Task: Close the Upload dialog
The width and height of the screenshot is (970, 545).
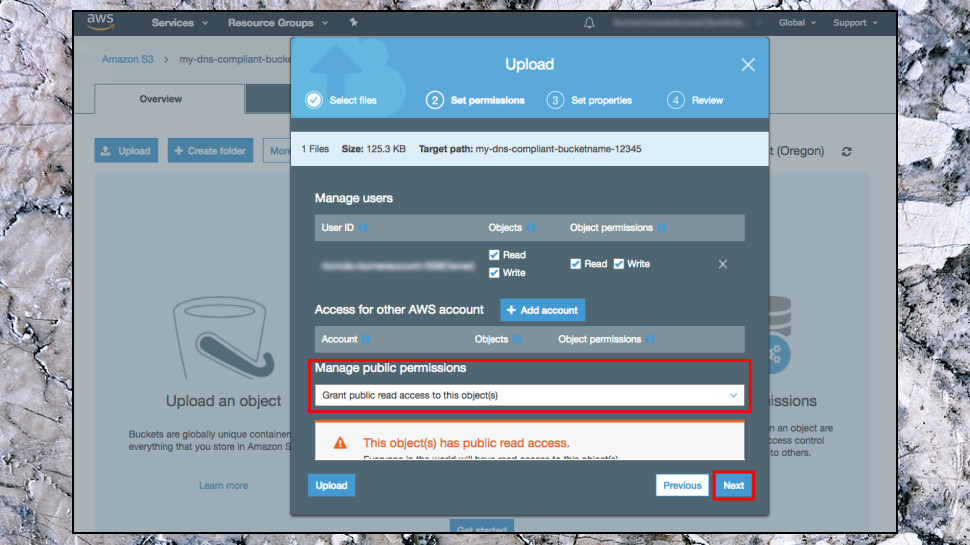Action: [748, 64]
